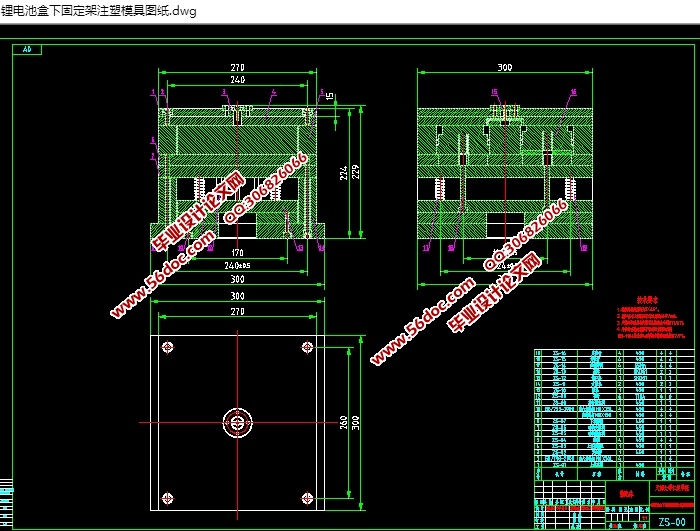
Task: Select magenta part balloon number 1
Action: pyautogui.click(x=153, y=92)
